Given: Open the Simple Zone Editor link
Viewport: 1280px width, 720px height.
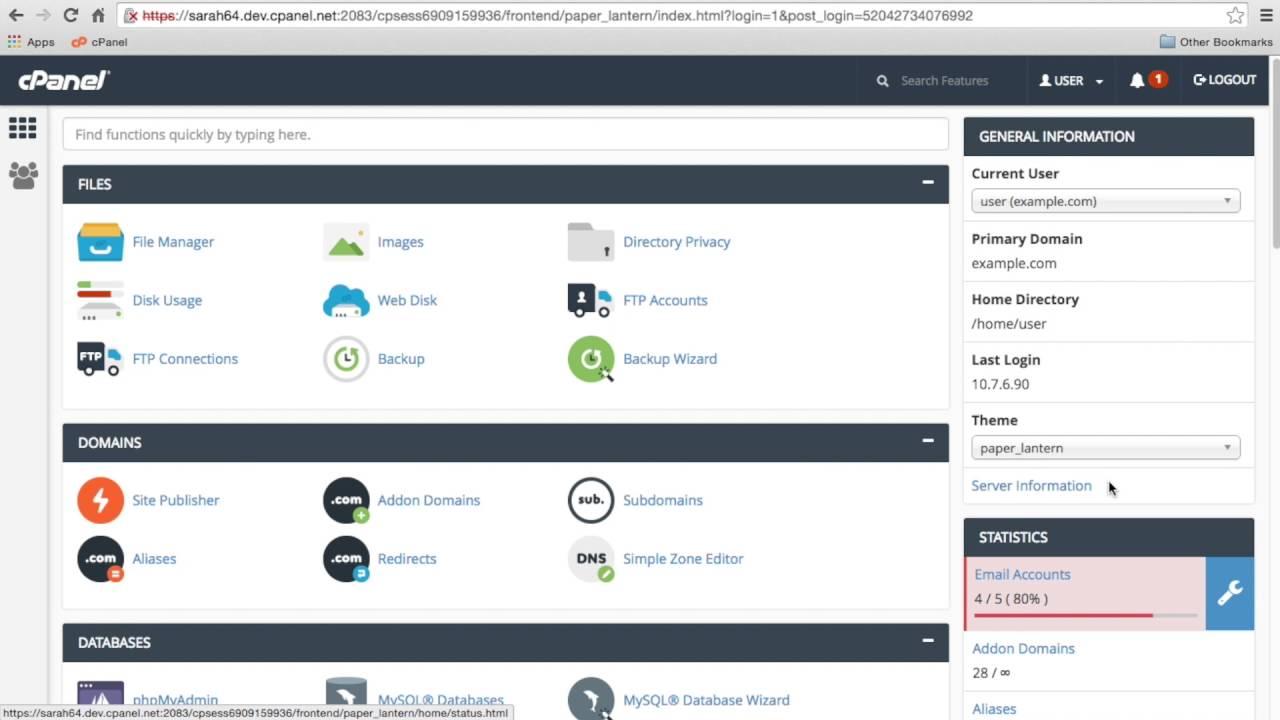Looking at the screenshot, I should coord(683,559).
